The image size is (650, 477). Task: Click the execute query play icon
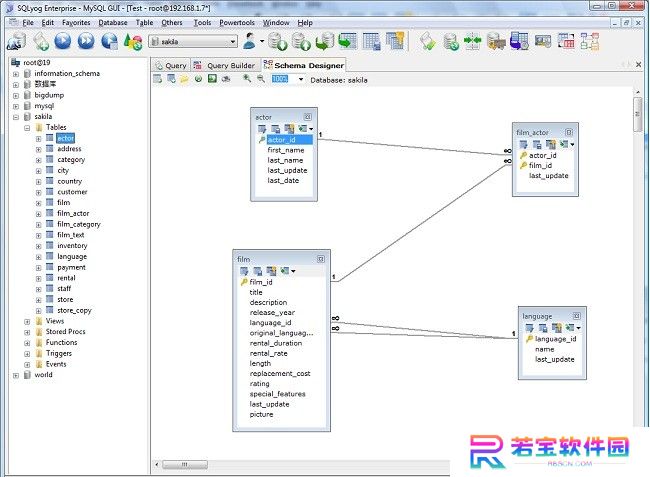pyautogui.click(x=63, y=41)
